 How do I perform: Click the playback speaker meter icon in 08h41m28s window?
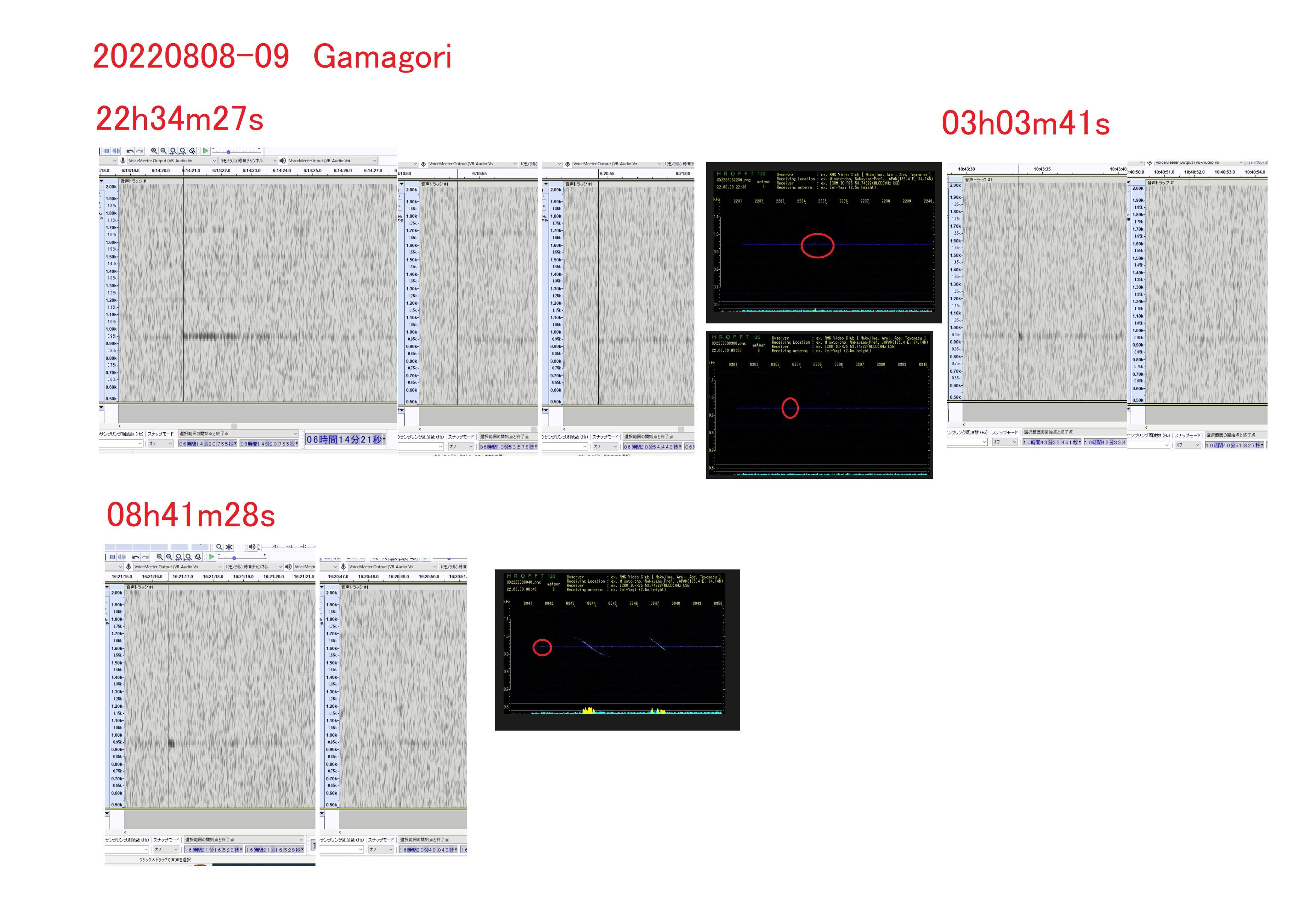pos(251,547)
